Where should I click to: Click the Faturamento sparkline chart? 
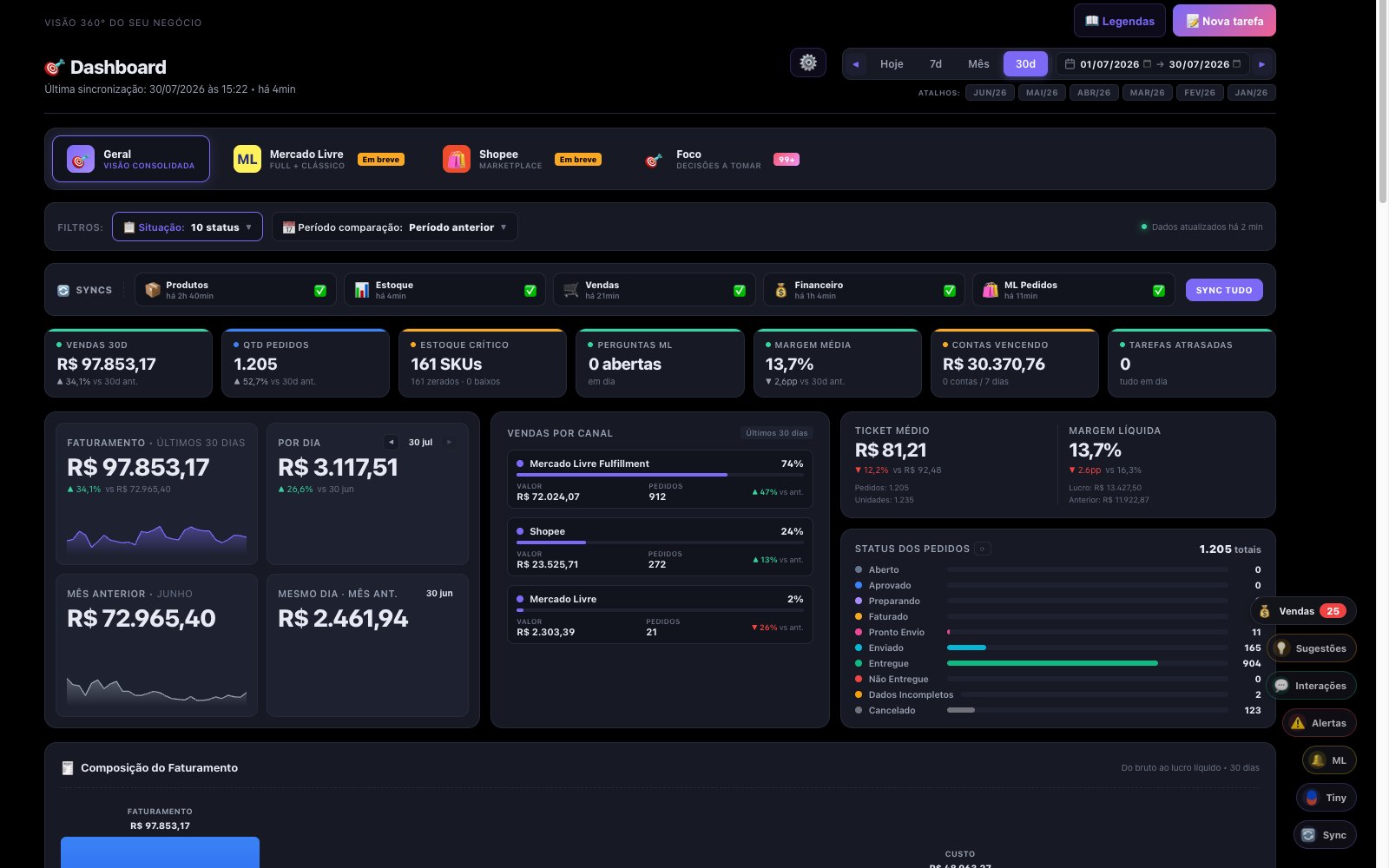(156, 539)
